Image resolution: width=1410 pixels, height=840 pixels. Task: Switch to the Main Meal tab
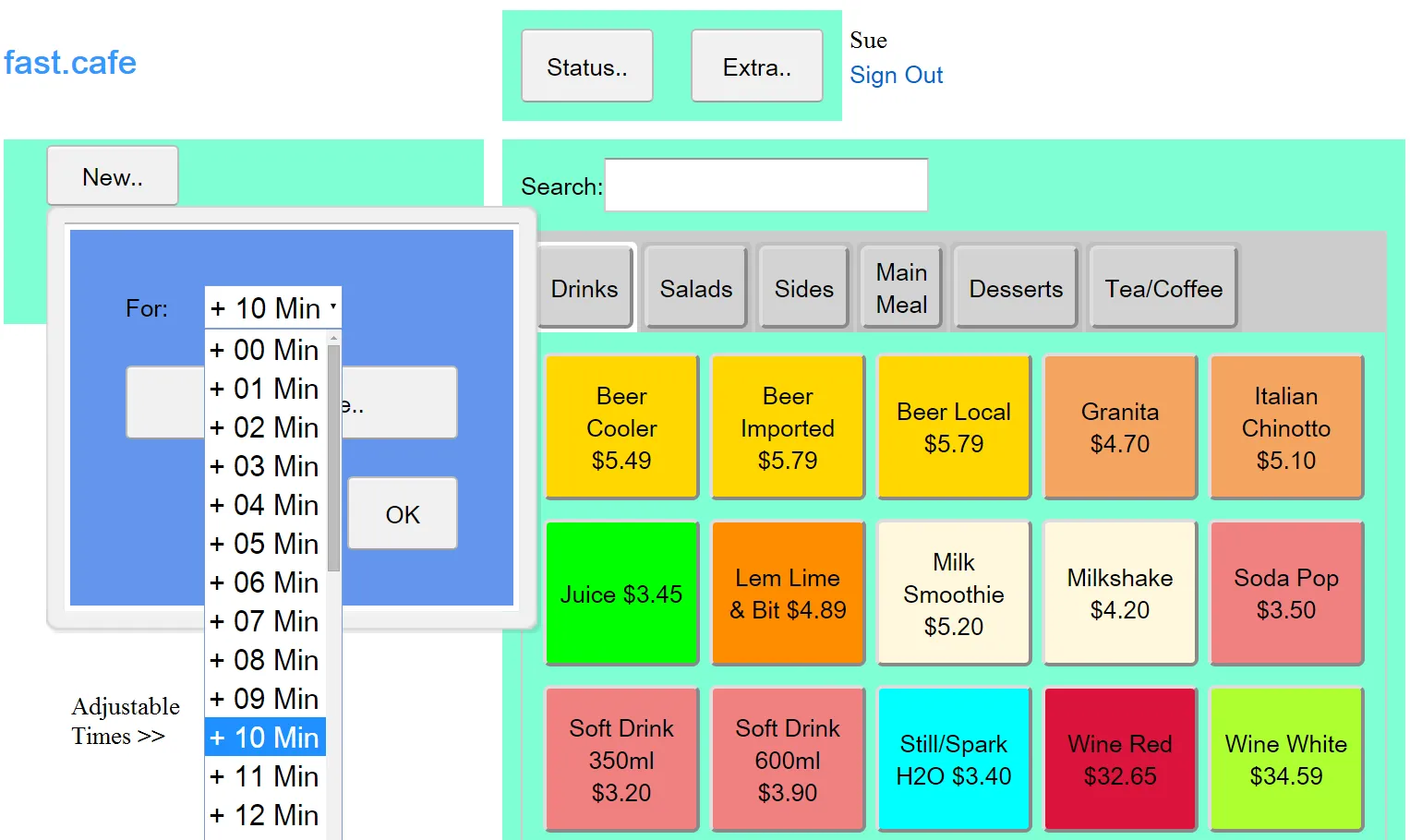click(x=901, y=288)
